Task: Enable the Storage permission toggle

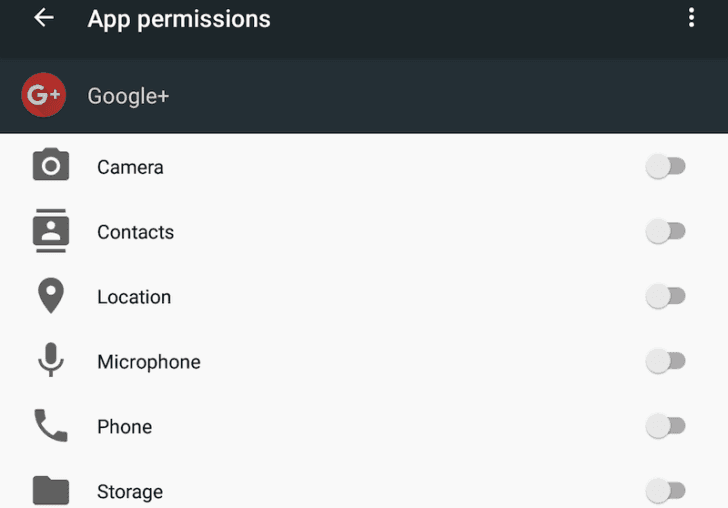Action: 666,491
